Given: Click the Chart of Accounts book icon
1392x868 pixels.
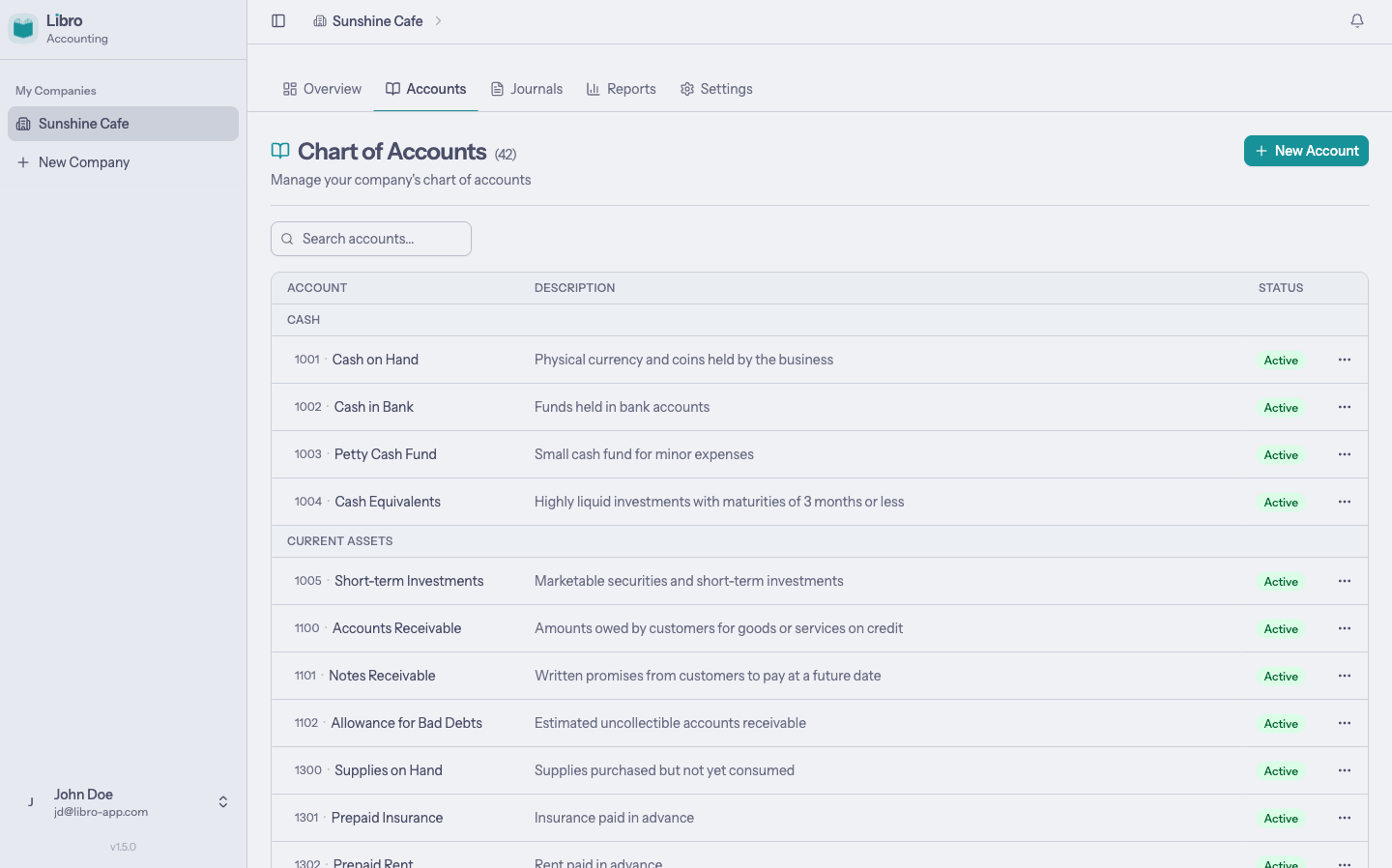Looking at the screenshot, I should click(279, 151).
